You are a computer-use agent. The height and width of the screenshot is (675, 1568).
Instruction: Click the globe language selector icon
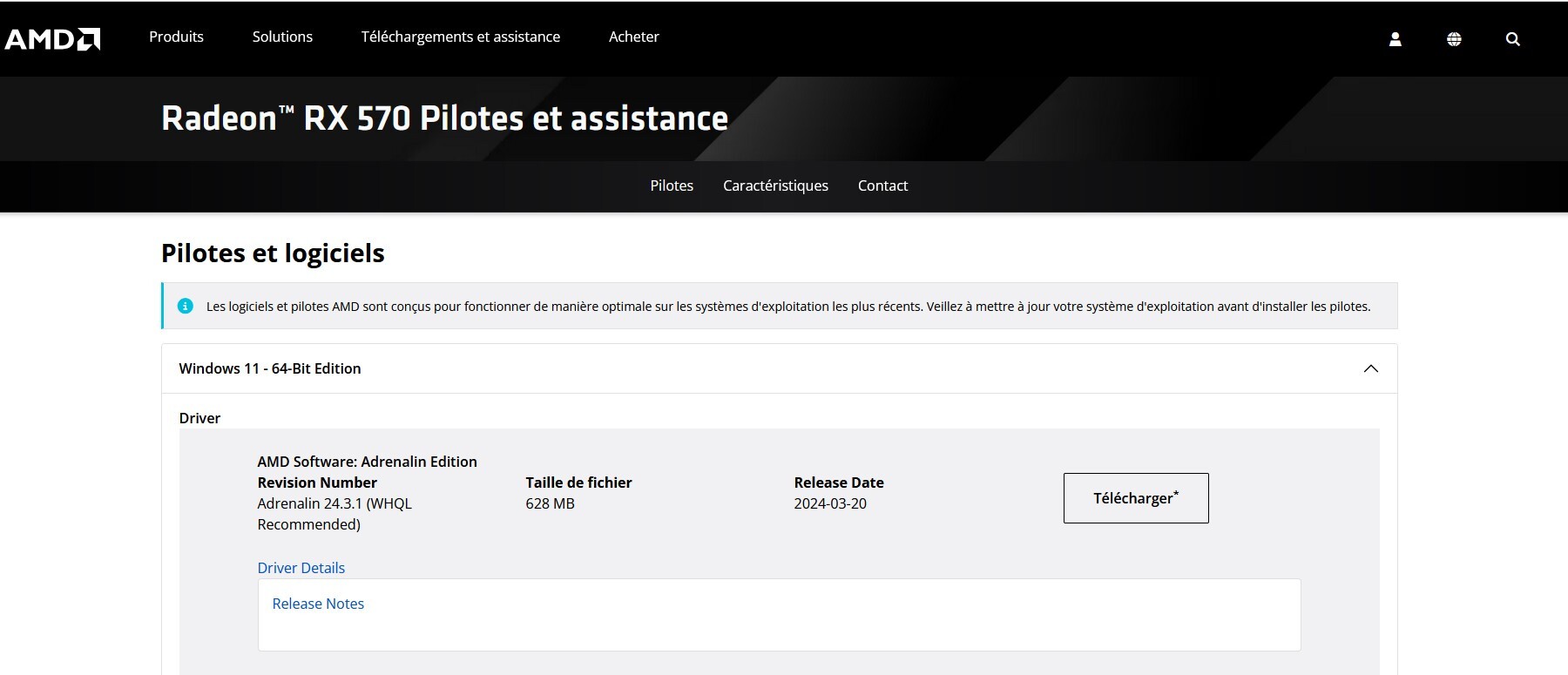pos(1454,39)
